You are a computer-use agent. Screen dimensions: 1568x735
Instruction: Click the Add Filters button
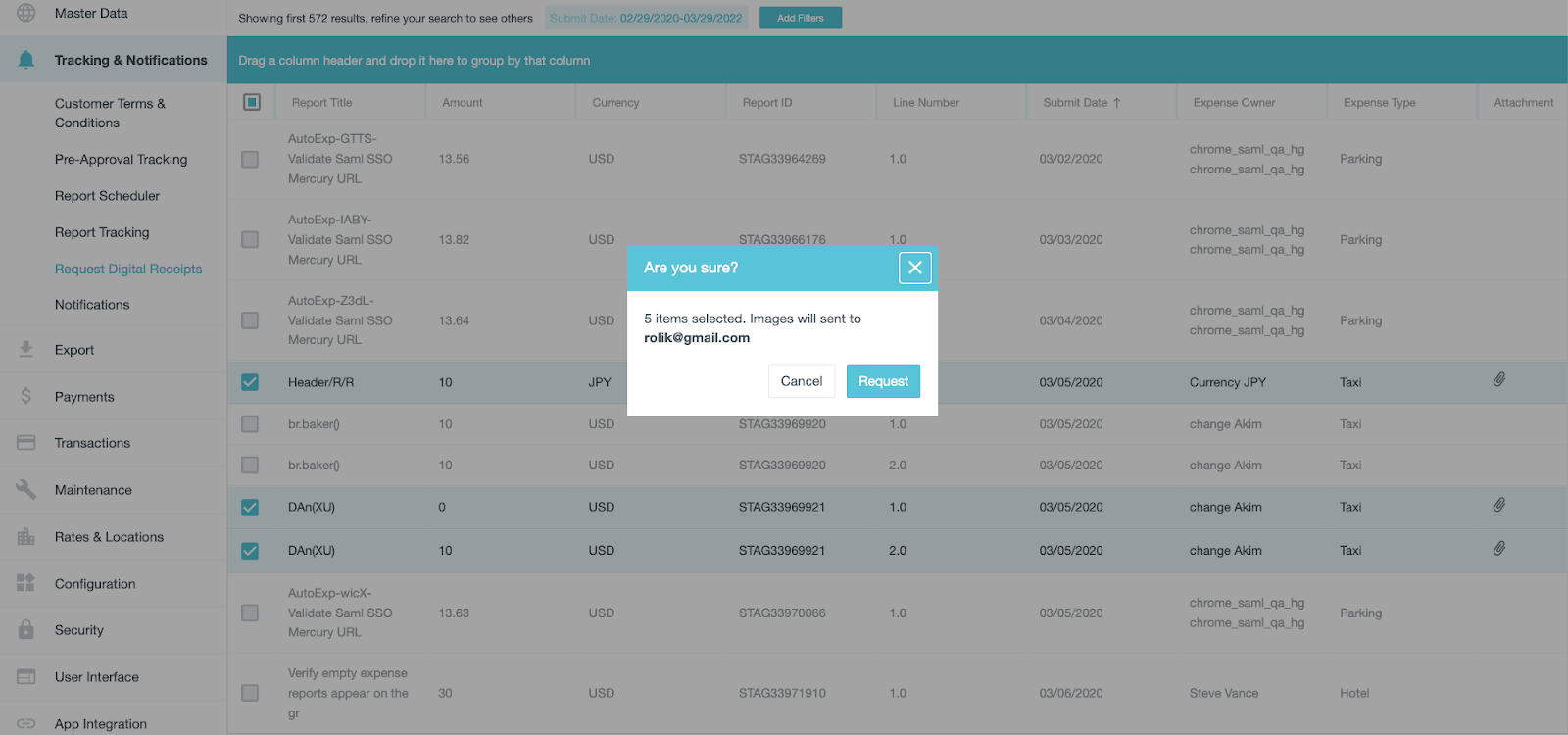click(800, 18)
